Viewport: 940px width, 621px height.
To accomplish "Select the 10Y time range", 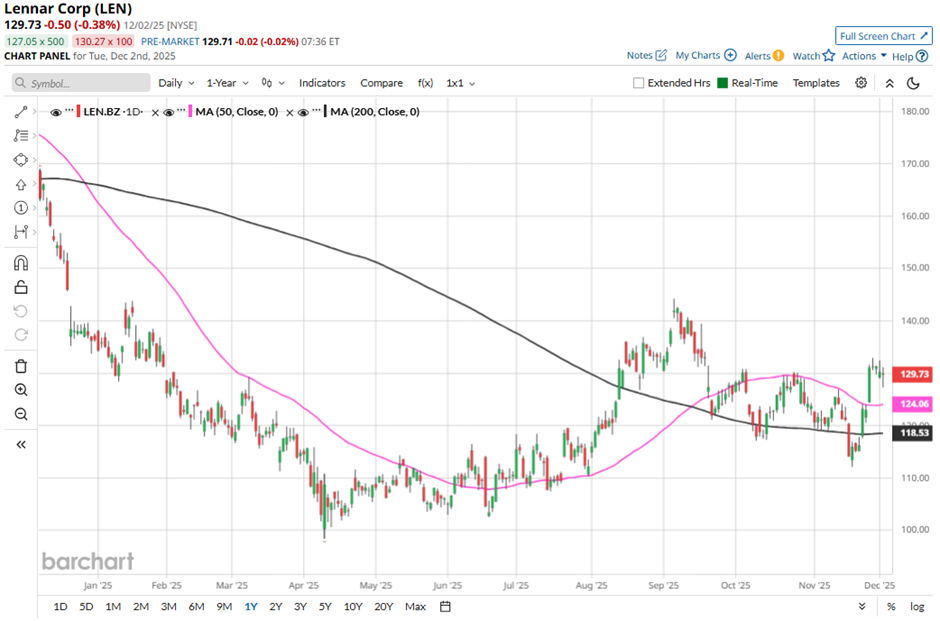I will tap(352, 607).
